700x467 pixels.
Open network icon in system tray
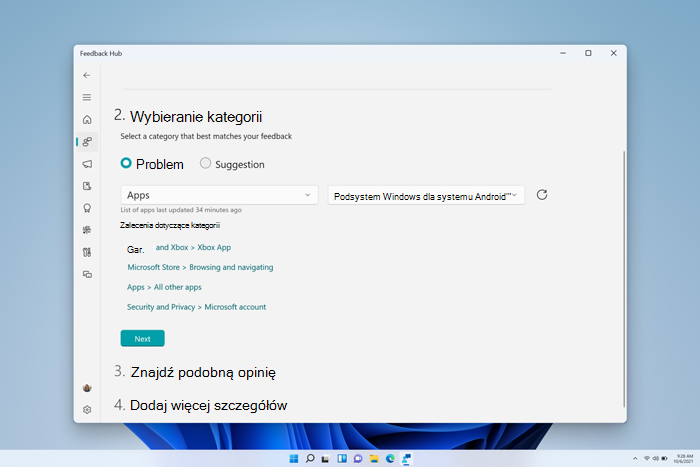point(646,459)
